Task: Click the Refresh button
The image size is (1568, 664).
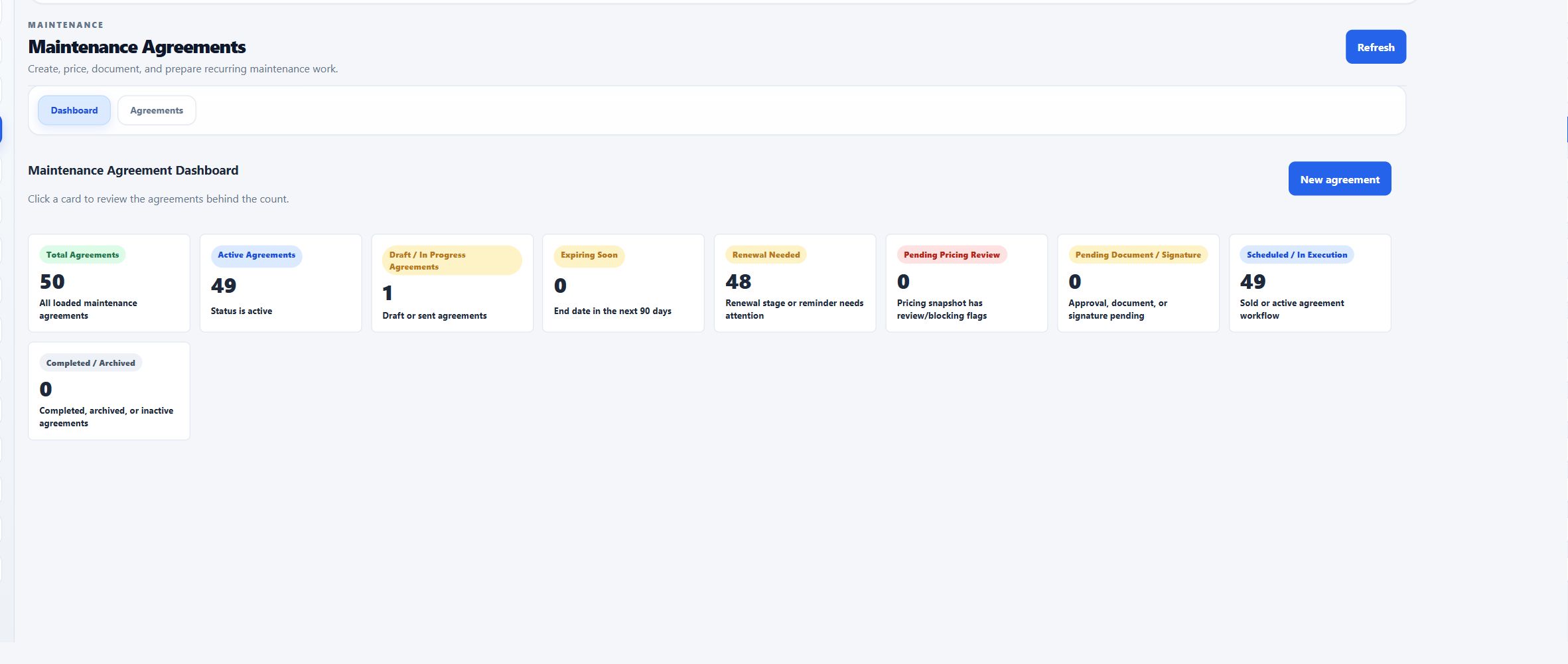Action: pyautogui.click(x=1376, y=47)
